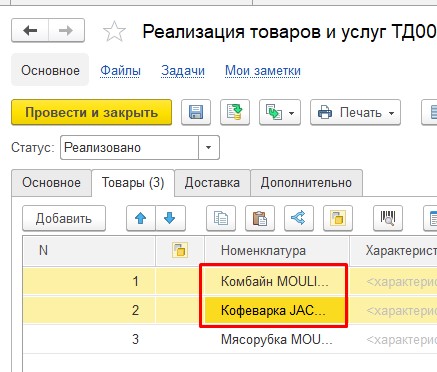Move row up with blue arrow
Viewport: 437px width, 372px height.
141,218
